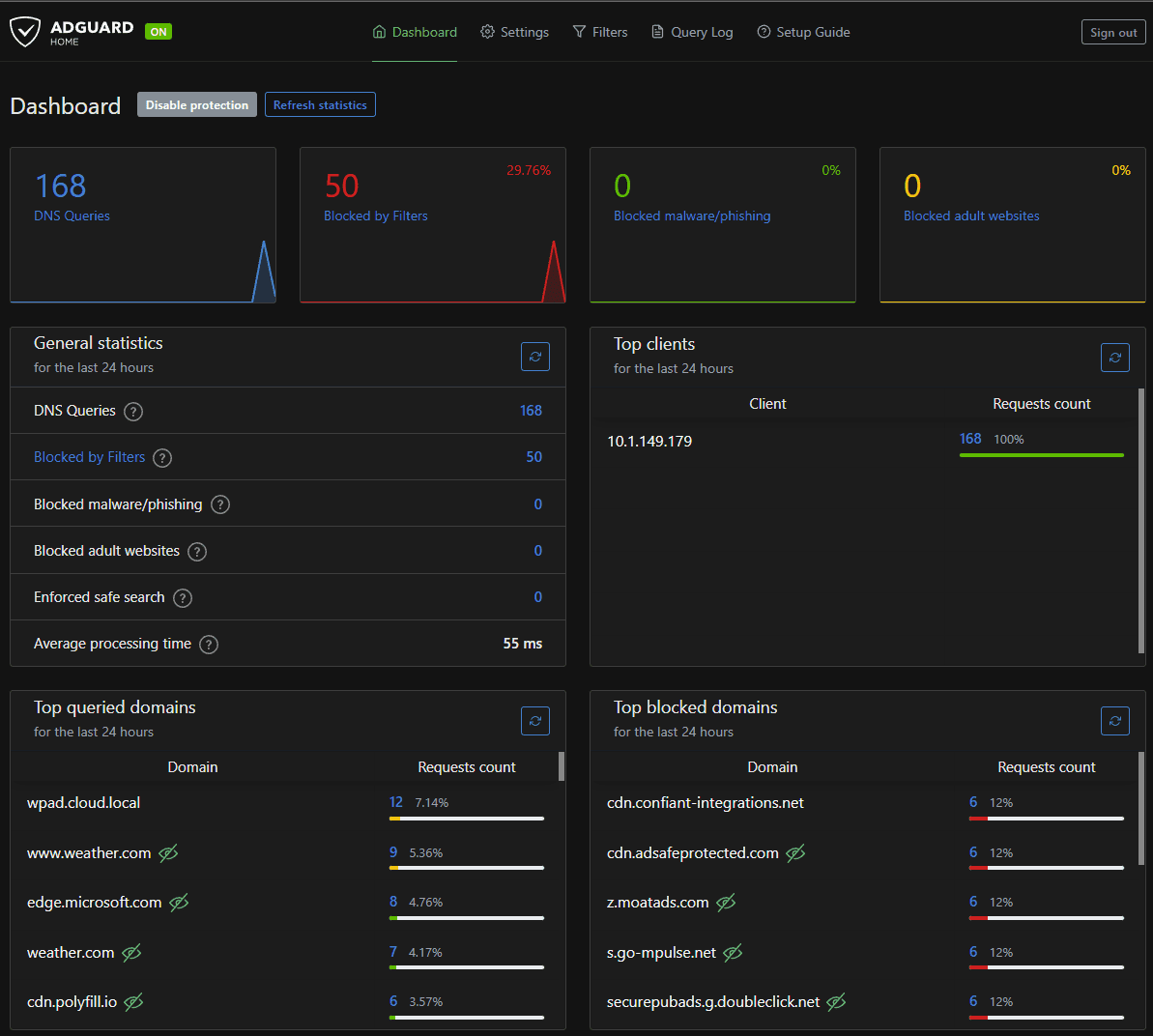Refresh the Top blocked domains panel
Viewport: 1153px width, 1036px height.
click(1115, 721)
